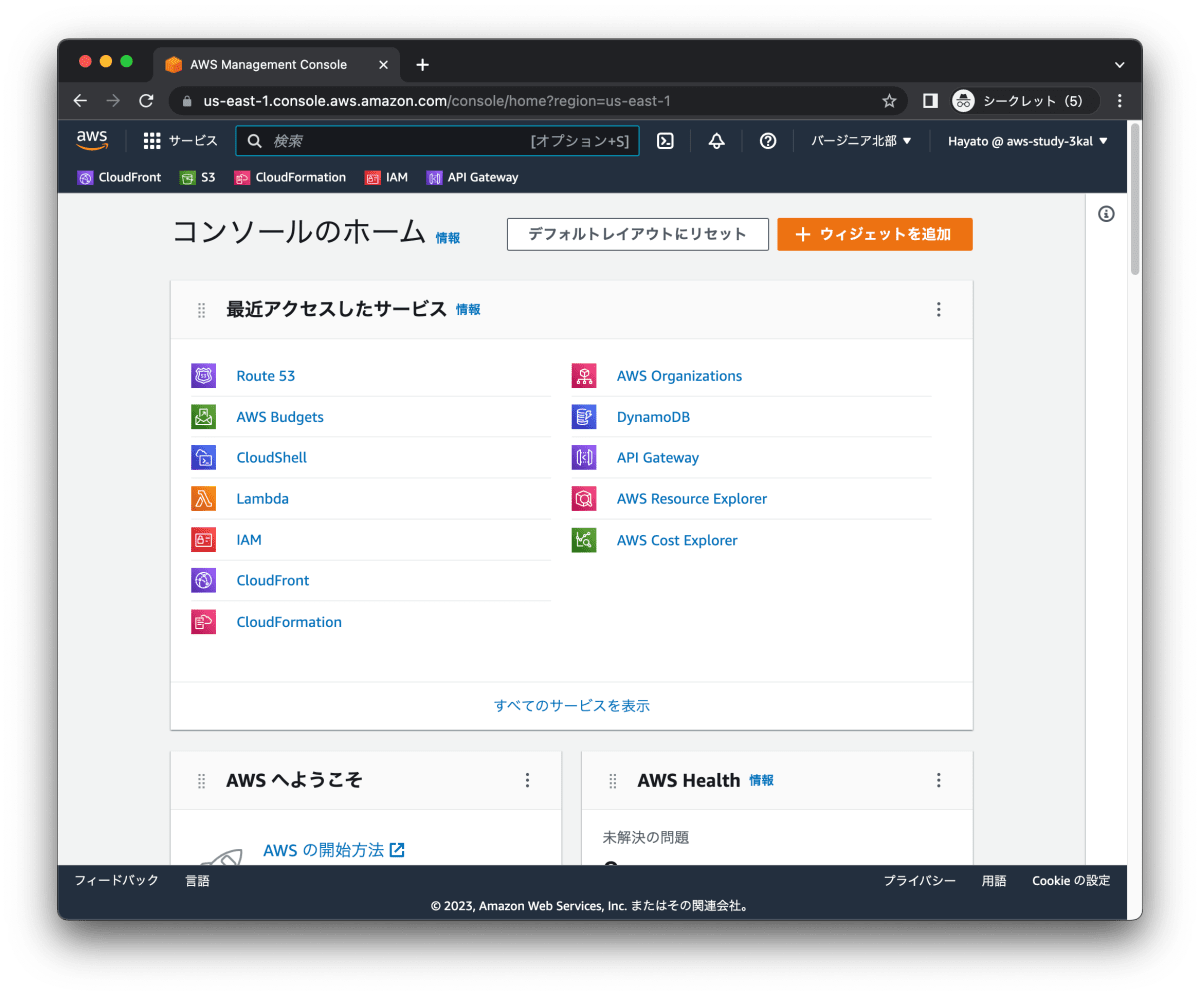
Task: Click the page vertical scrollbar thumb
Action: pyautogui.click(x=1135, y=198)
